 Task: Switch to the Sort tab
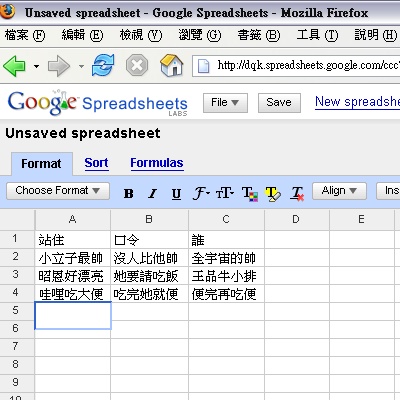click(96, 163)
